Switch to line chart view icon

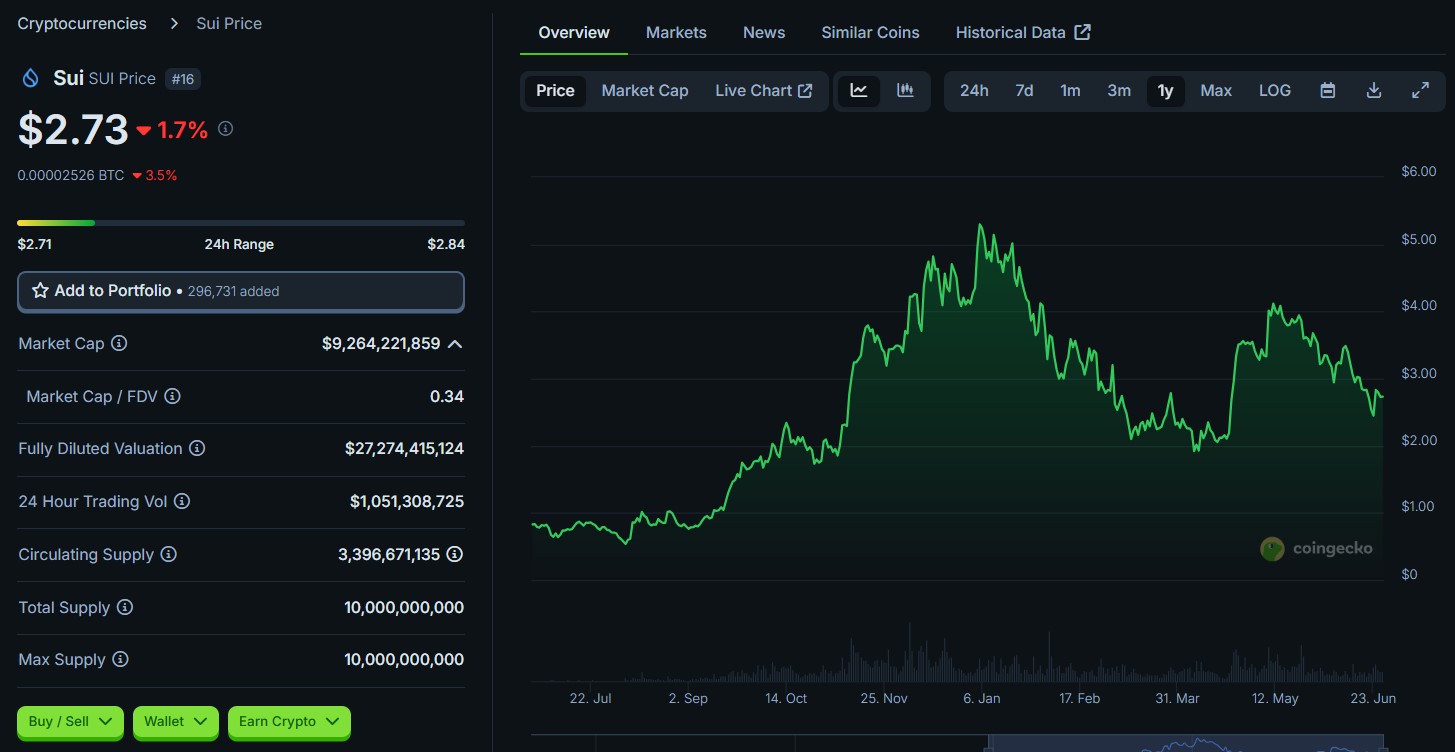pos(859,90)
